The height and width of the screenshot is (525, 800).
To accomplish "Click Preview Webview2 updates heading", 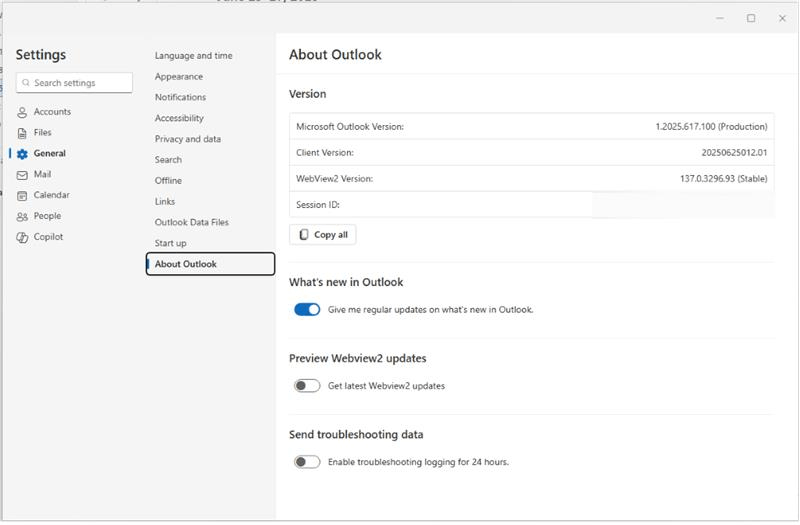I will [x=358, y=359].
